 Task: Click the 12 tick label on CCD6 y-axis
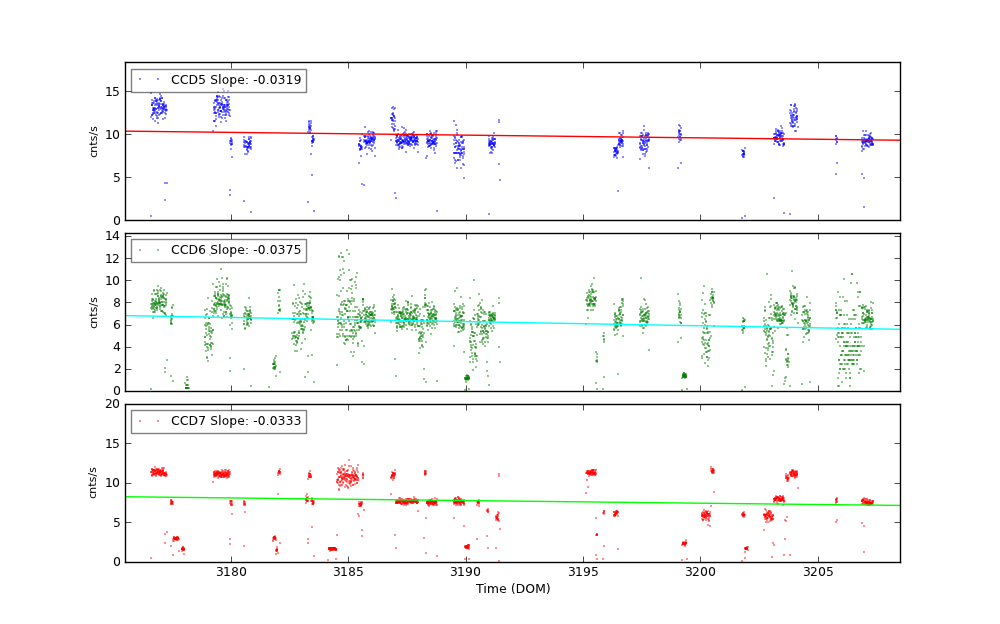pyautogui.click(x=112, y=258)
